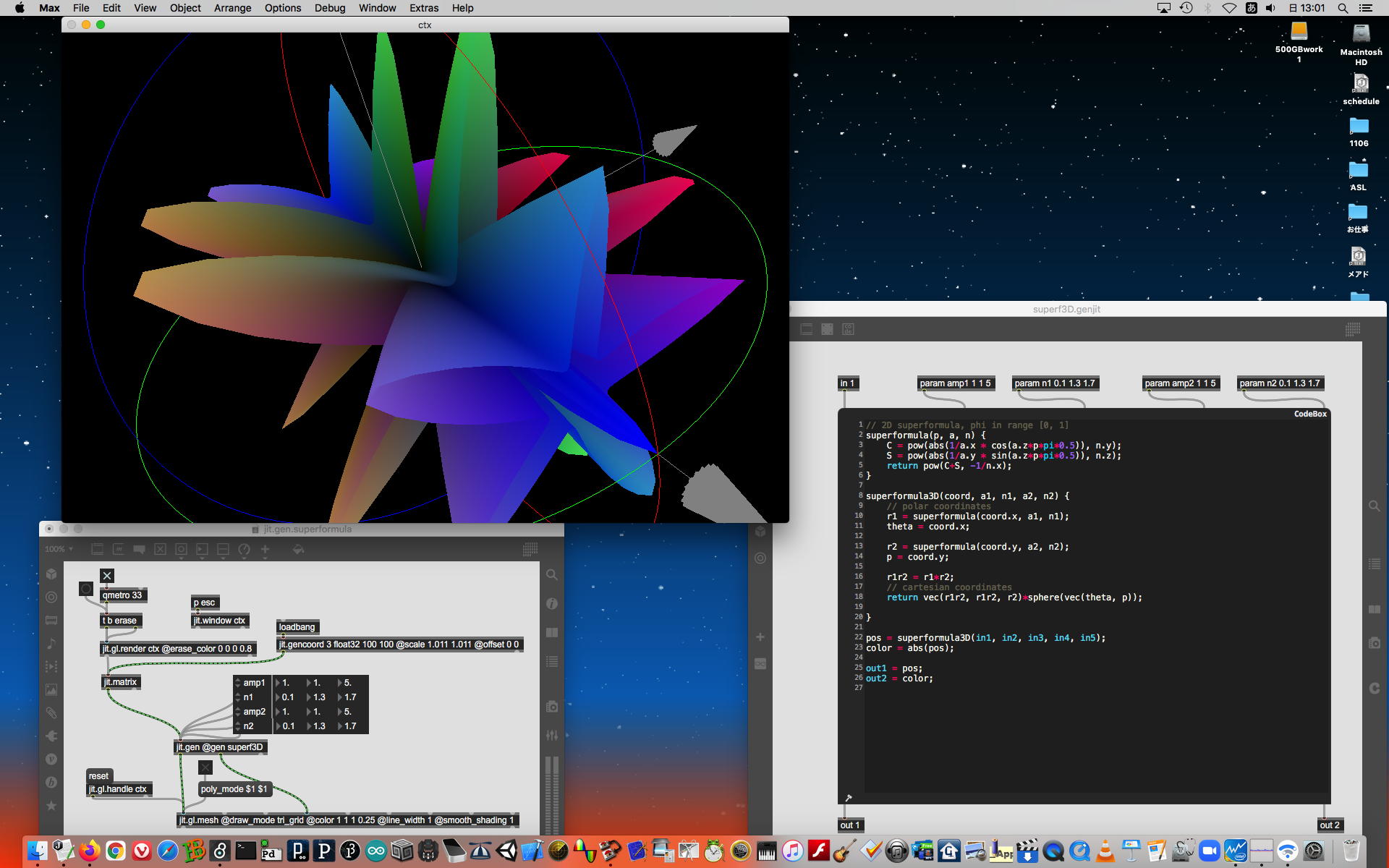Open the snapshots camera icon in patcher sidebar
Viewport: 1389px width, 868px height.
click(552, 707)
